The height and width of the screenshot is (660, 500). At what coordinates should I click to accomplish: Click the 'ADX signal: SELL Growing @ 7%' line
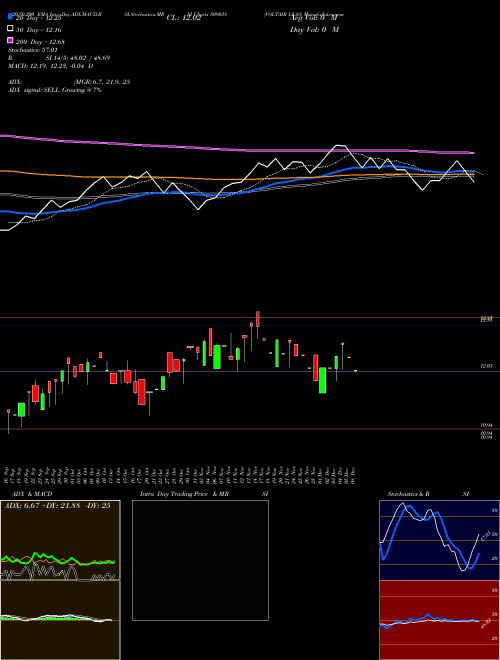55,90
